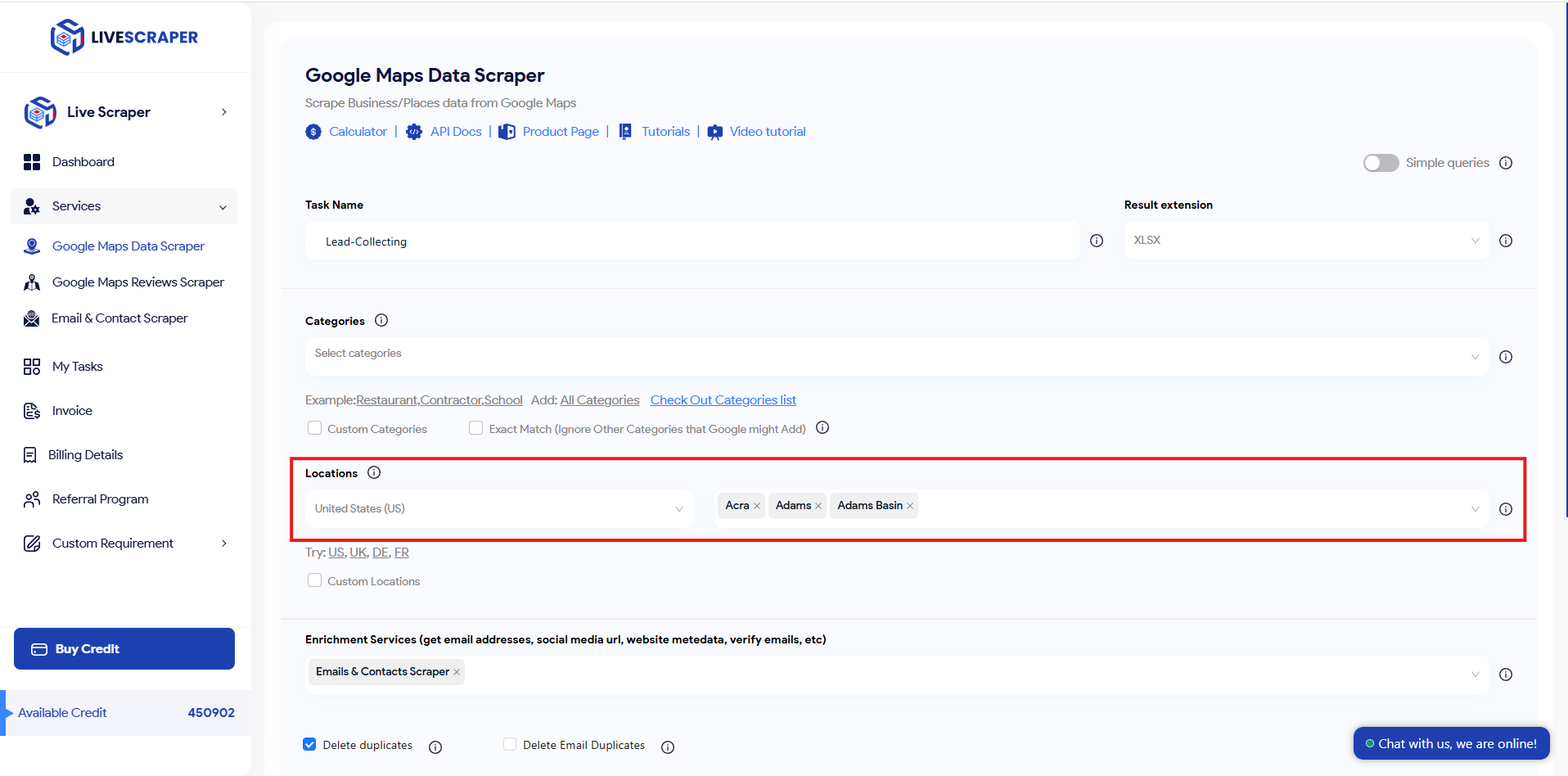1568x776 pixels.
Task: Click the info icon beside Delete duplicates
Action: 435,747
